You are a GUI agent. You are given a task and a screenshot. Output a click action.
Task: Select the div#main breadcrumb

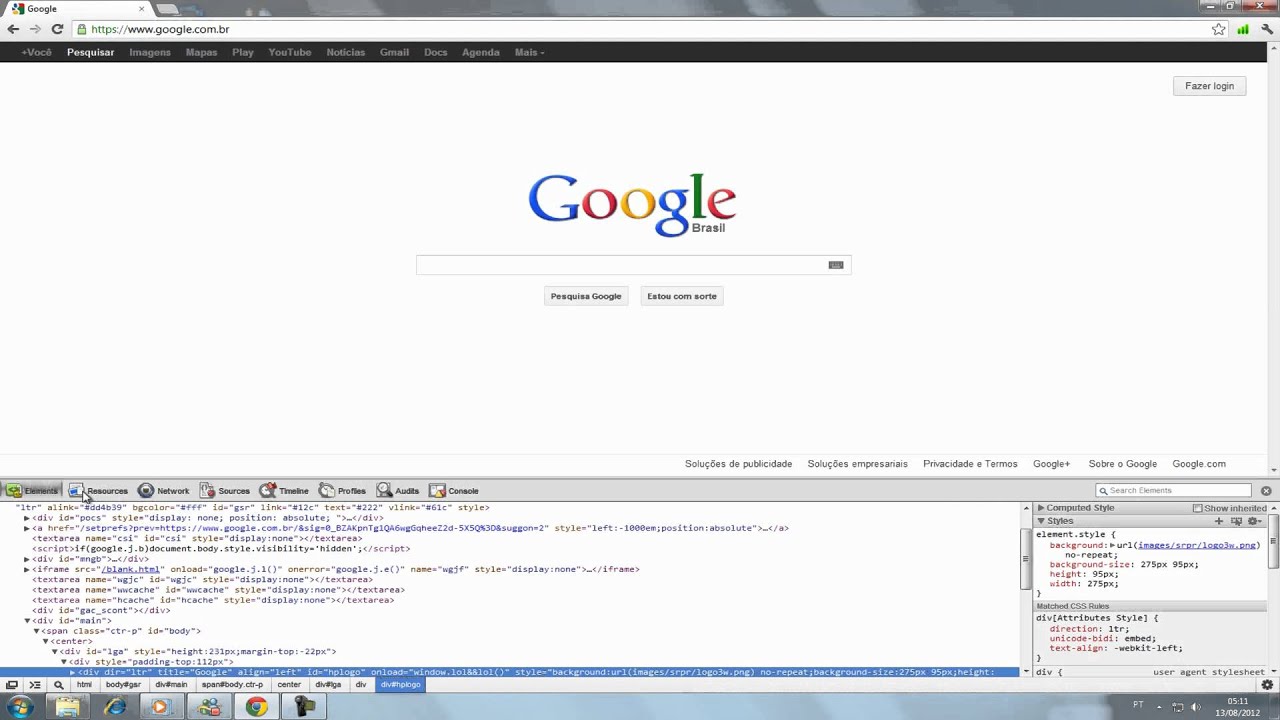pos(171,685)
